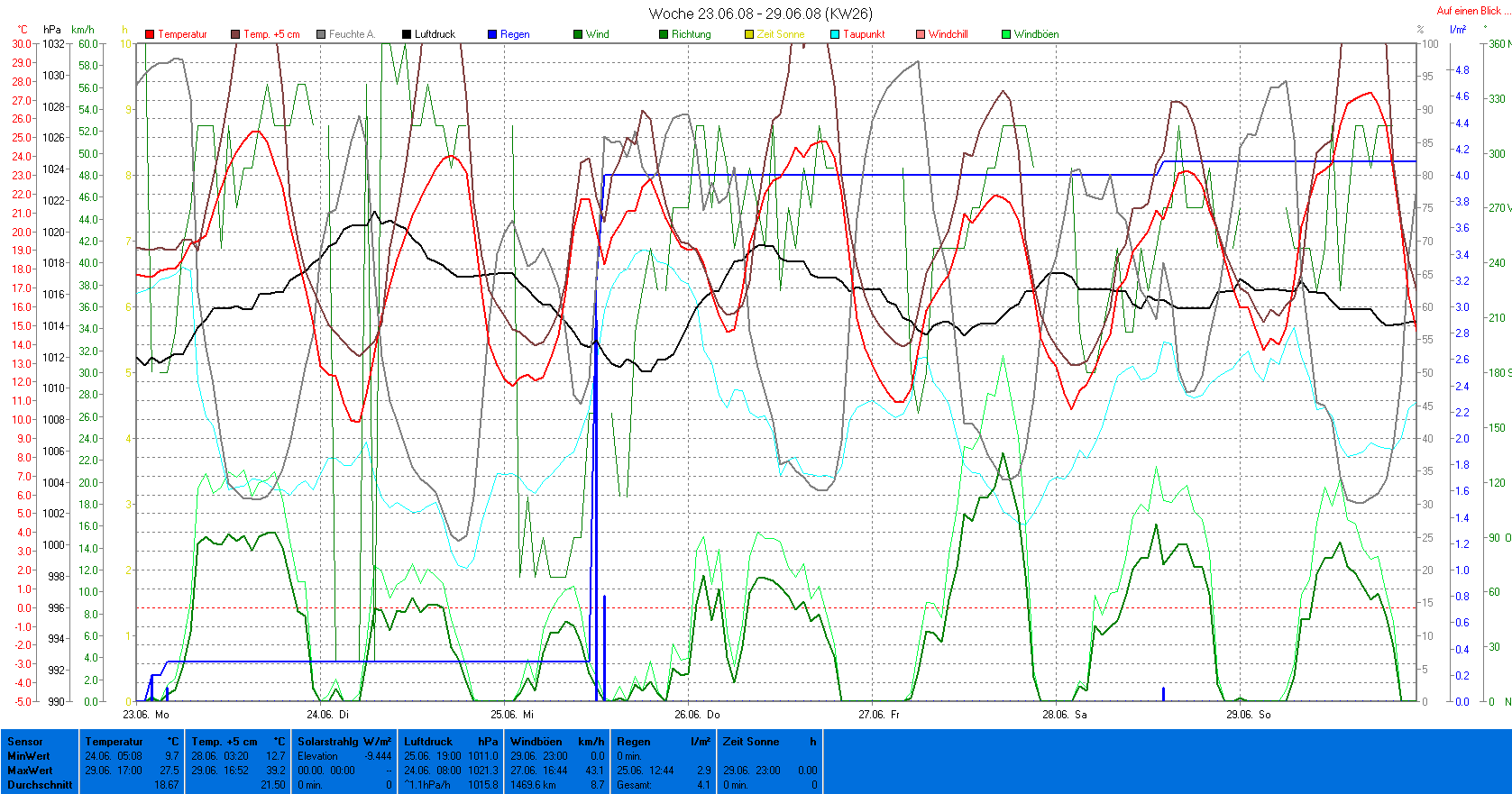Click the Windböen legend label
Image resolution: width=1512 pixels, height=794 pixels.
(x=1036, y=34)
